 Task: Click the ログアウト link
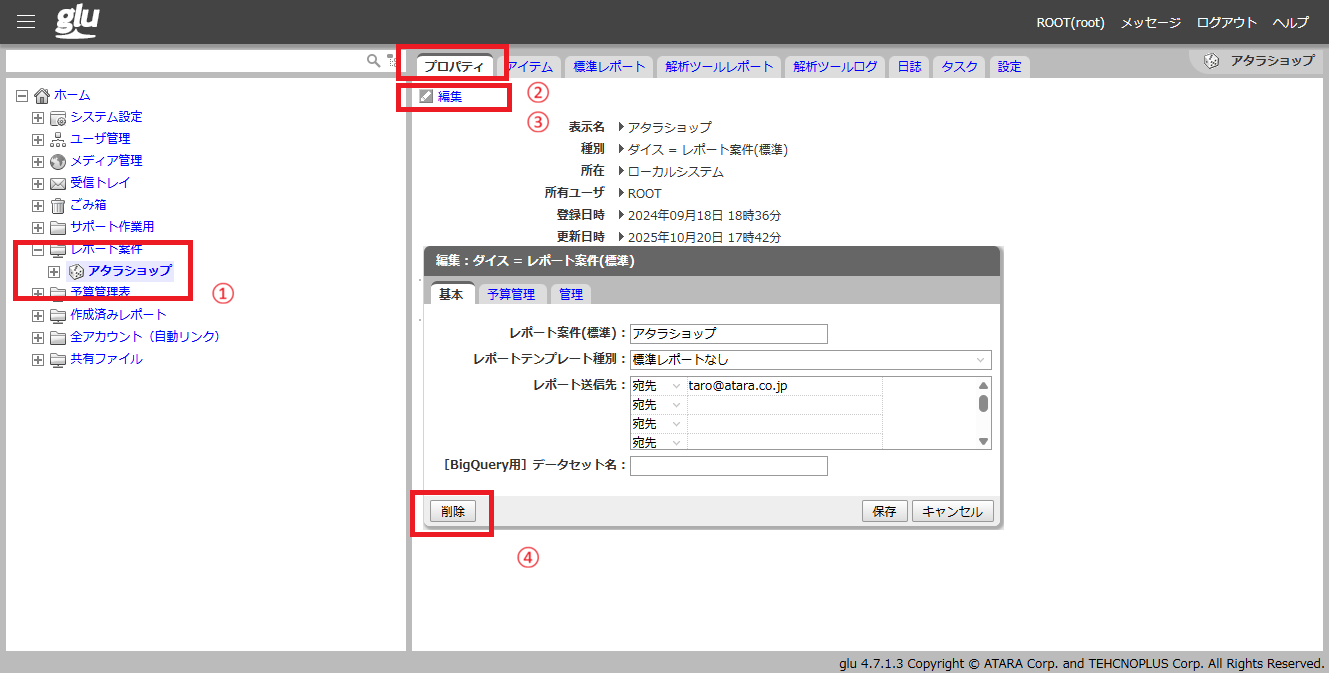point(1226,22)
